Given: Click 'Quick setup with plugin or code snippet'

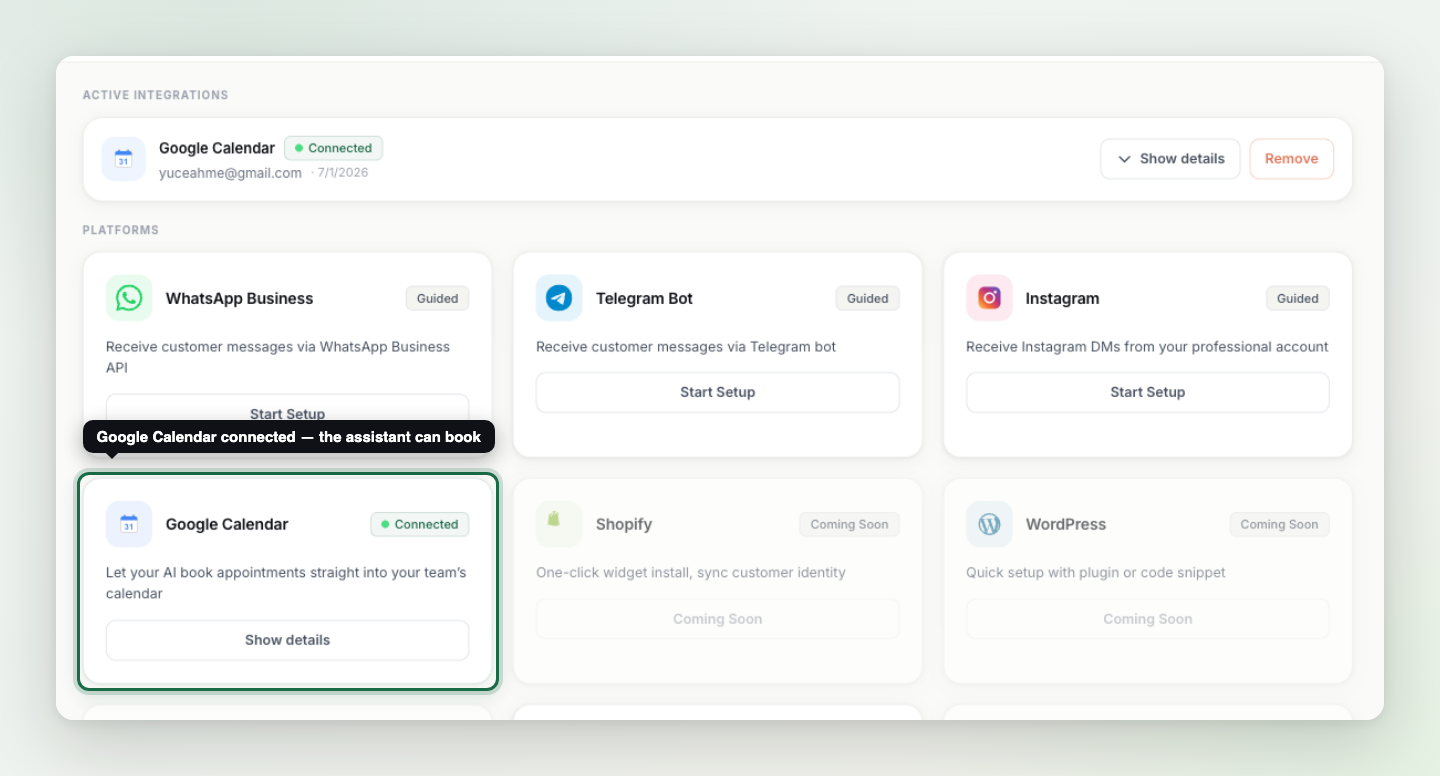Looking at the screenshot, I should click(1096, 573).
